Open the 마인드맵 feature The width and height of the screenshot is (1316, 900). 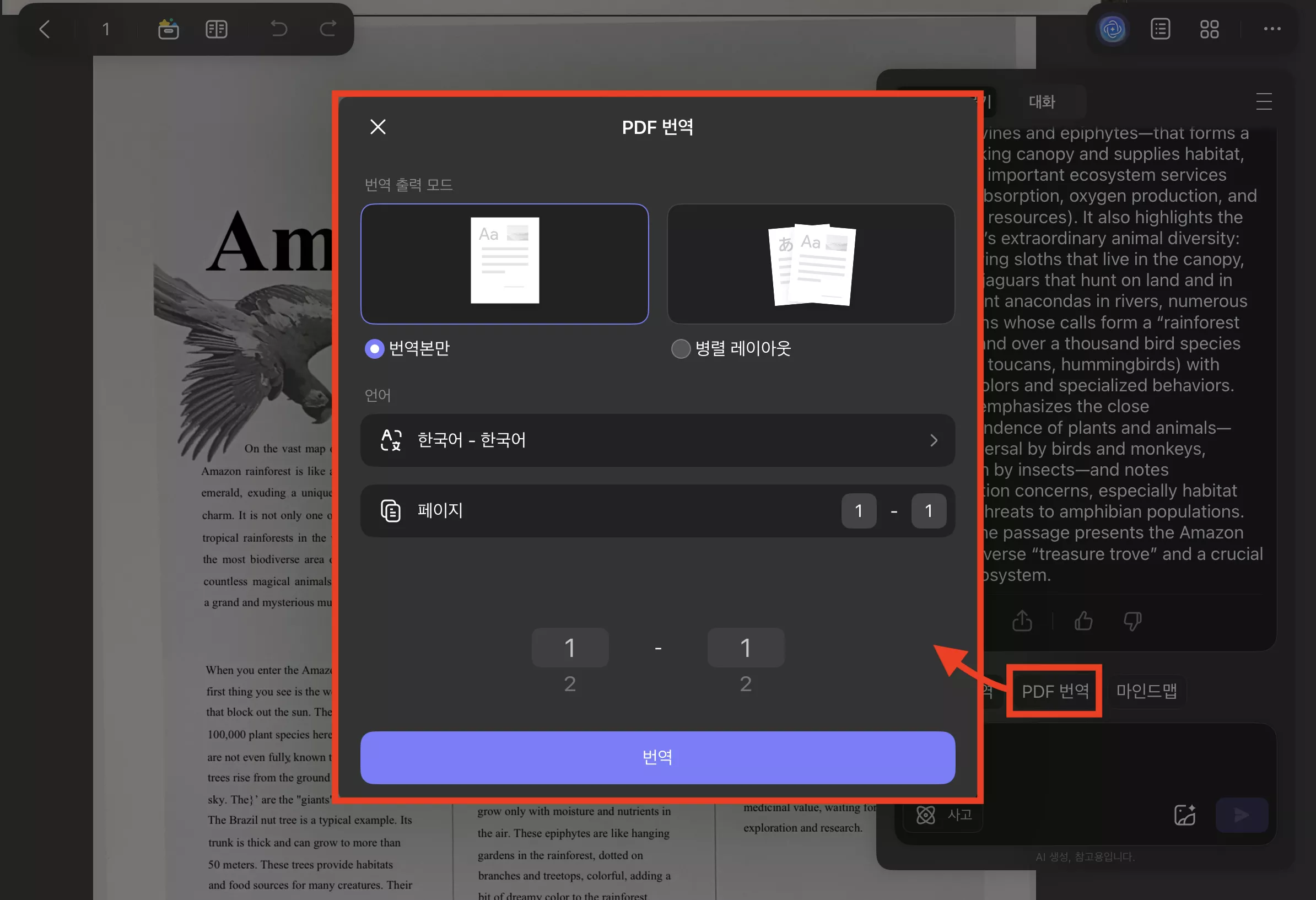1146,691
